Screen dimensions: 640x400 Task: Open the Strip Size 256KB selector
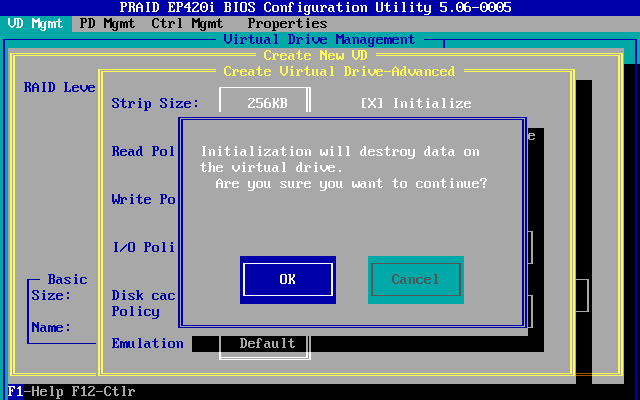point(265,101)
